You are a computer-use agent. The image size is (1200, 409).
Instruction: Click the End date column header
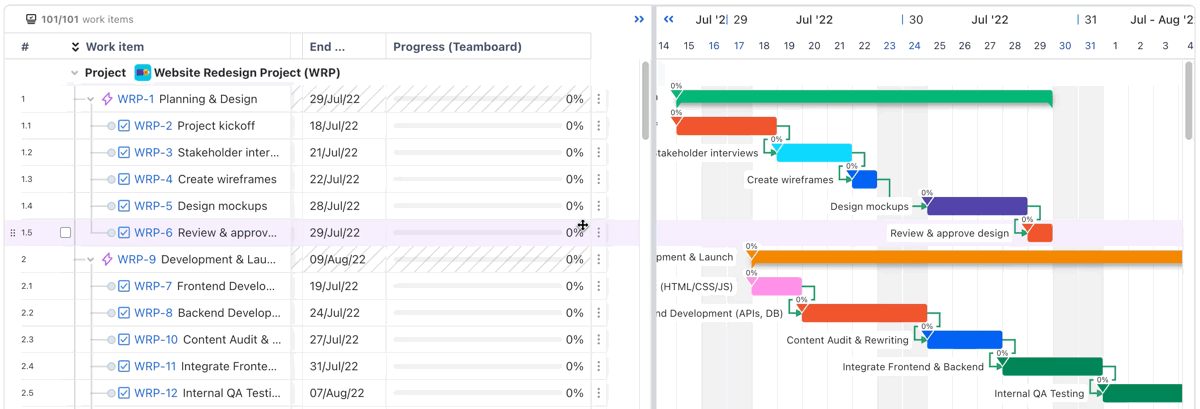point(327,47)
